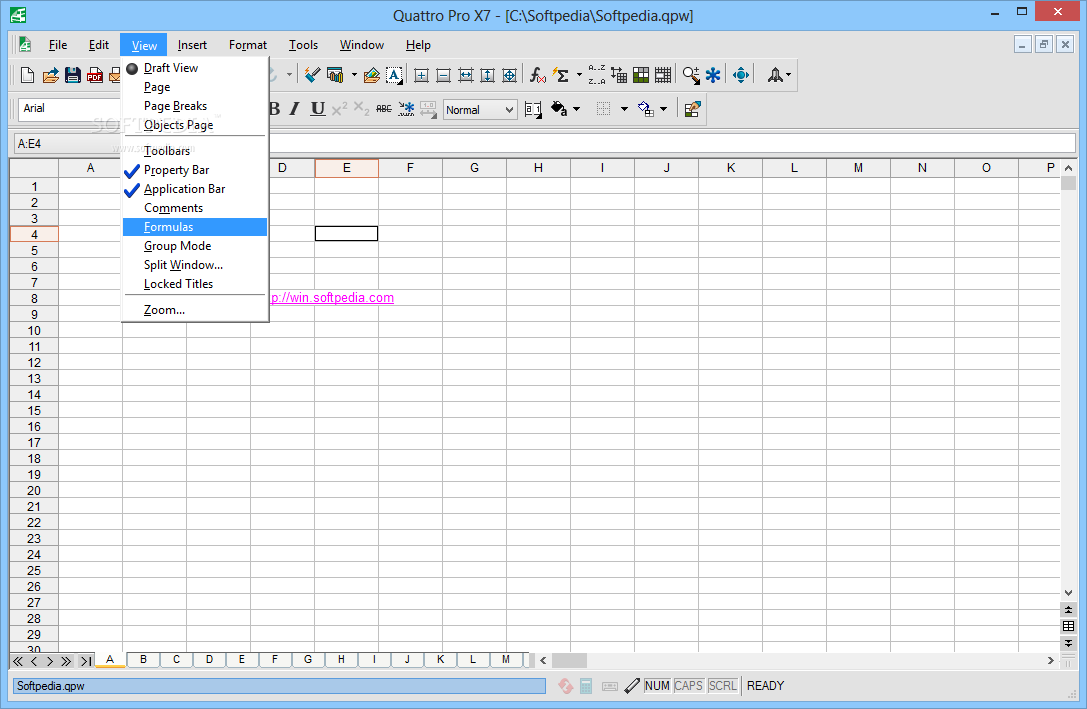
Task: Toggle Group Mode in View menu
Action: [x=195, y=246]
